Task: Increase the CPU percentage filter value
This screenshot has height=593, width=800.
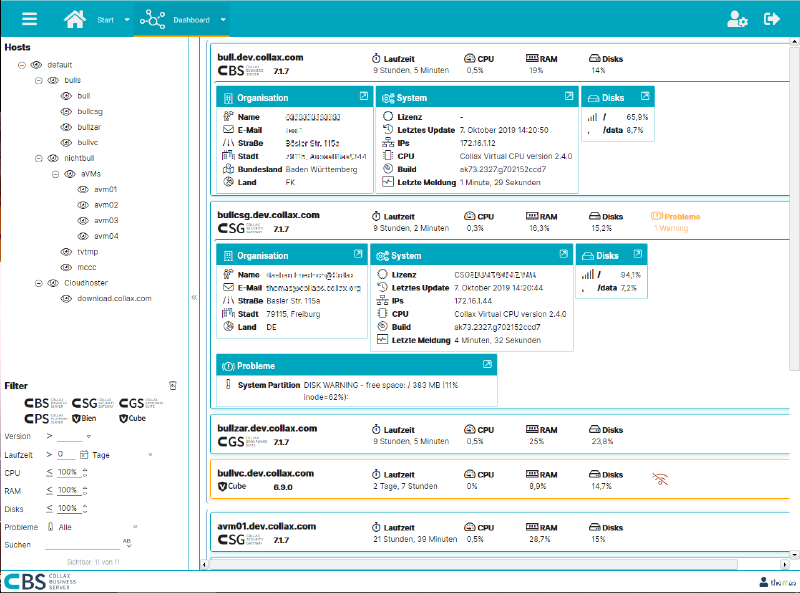Action: point(84,468)
